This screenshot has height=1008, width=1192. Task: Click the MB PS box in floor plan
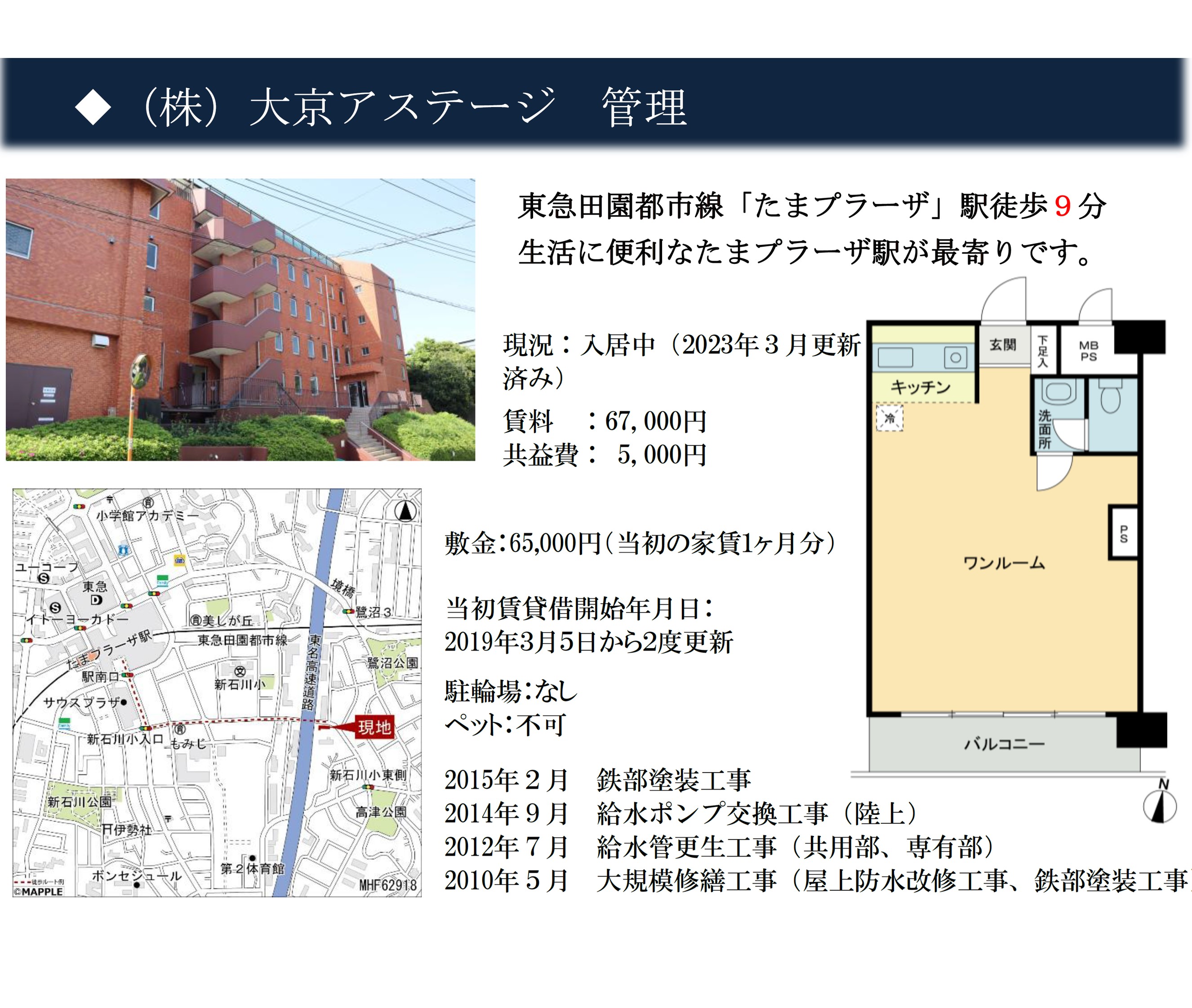1088,351
